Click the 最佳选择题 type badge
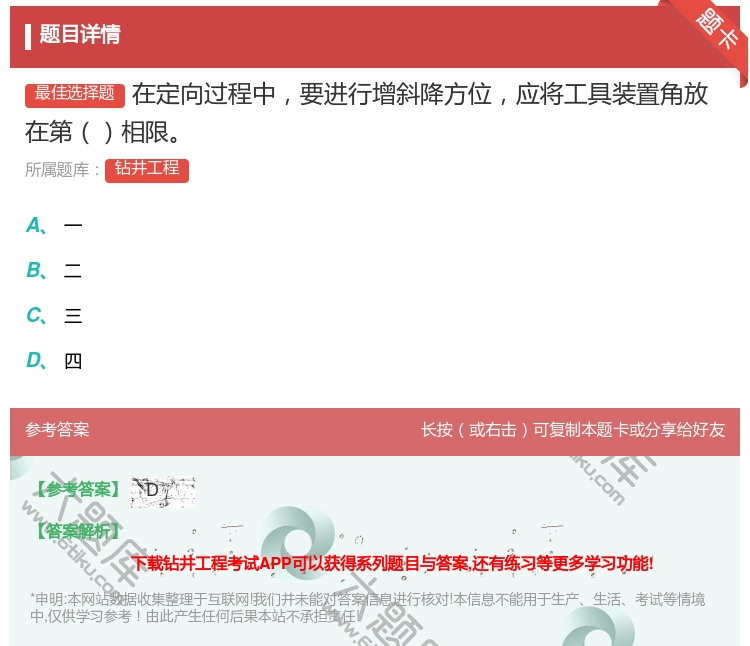Viewport: 750px width, 646px height. 75,95
